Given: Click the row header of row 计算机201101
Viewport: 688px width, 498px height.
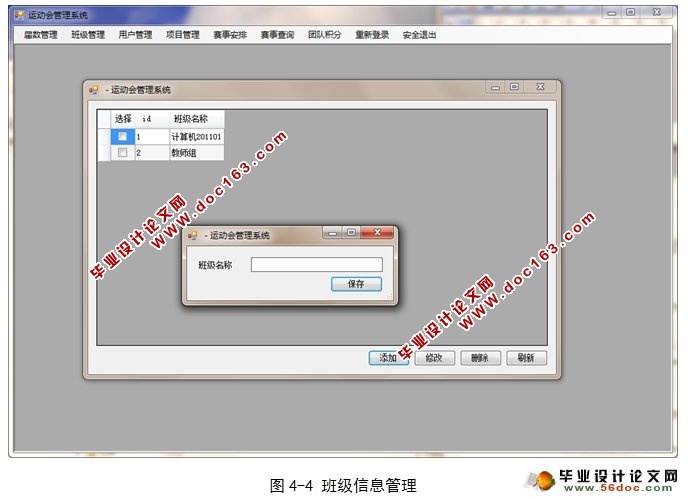Looking at the screenshot, I should click(x=104, y=136).
